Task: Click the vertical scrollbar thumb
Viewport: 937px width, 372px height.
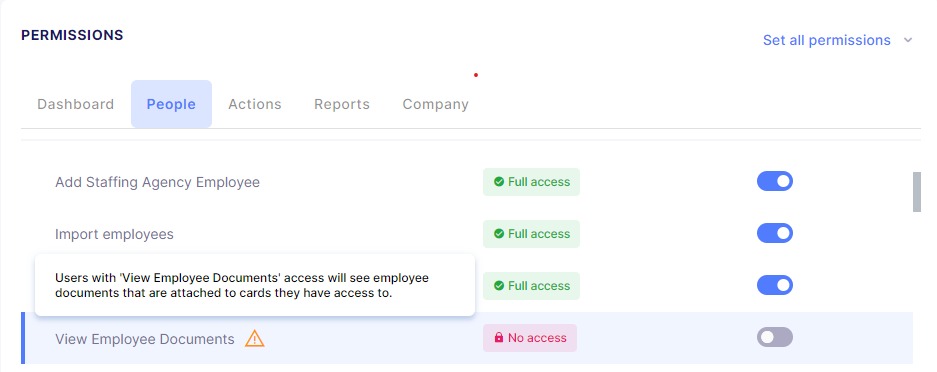Action: (x=917, y=192)
